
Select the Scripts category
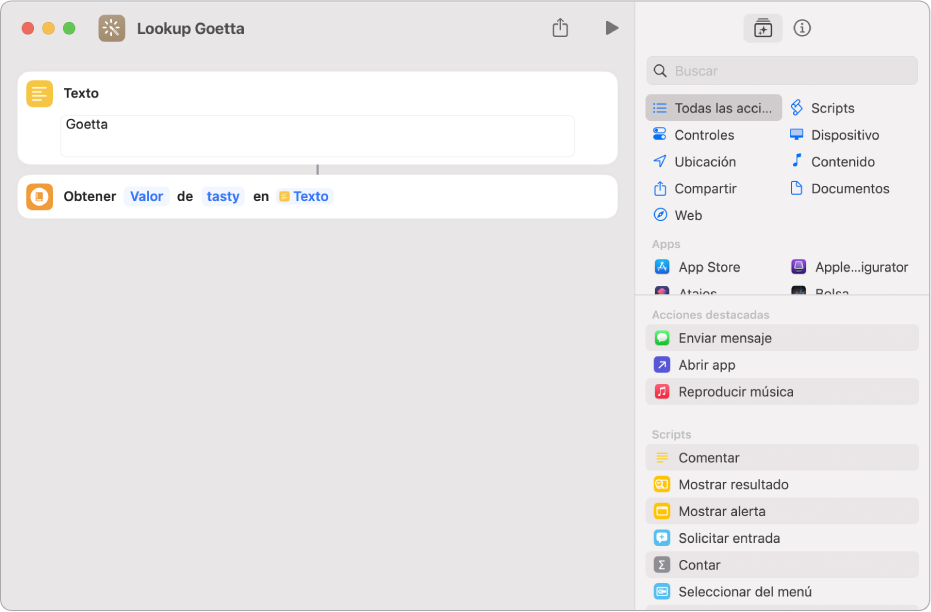click(x=832, y=108)
